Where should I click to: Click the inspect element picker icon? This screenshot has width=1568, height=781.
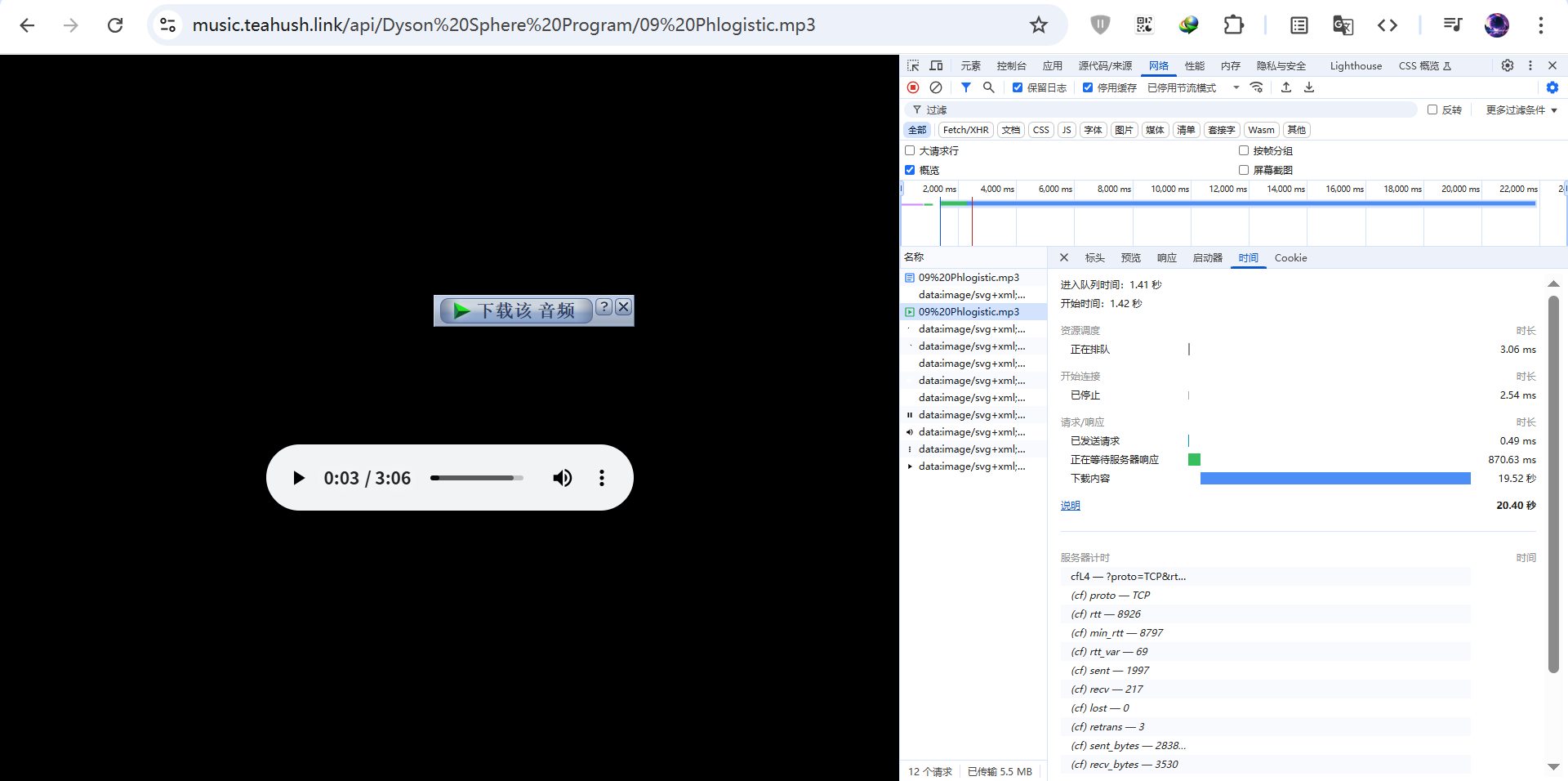913,65
